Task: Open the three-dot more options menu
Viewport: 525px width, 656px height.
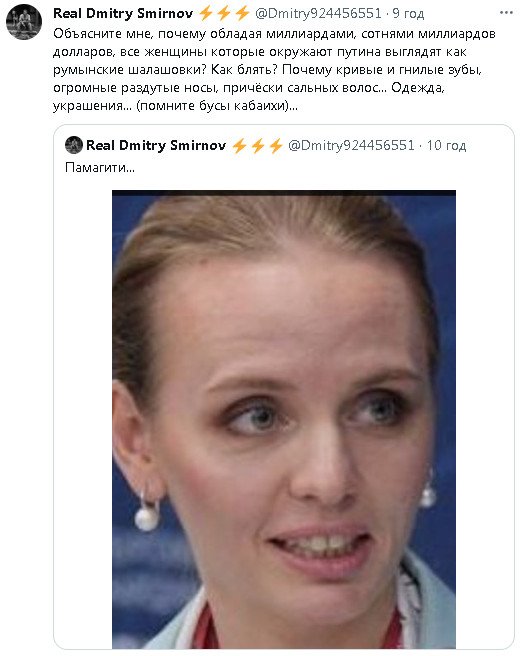Action: (x=506, y=13)
